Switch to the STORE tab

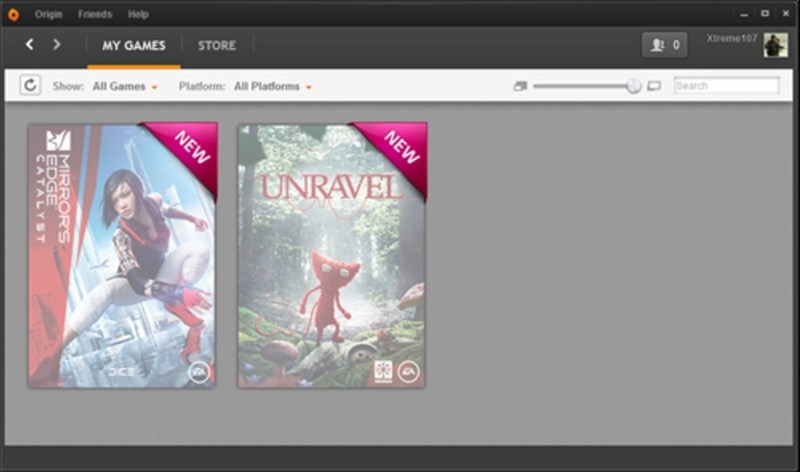coord(217,45)
